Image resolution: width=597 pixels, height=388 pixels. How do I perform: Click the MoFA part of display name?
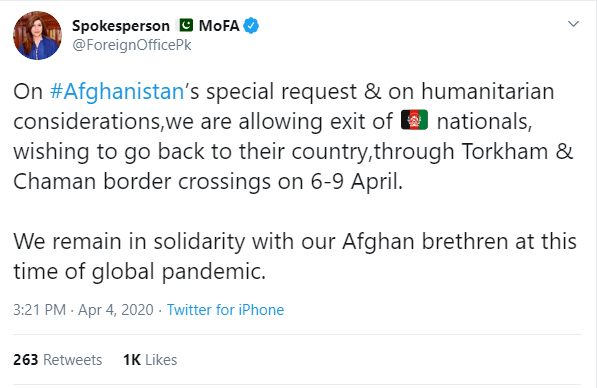click(x=219, y=26)
